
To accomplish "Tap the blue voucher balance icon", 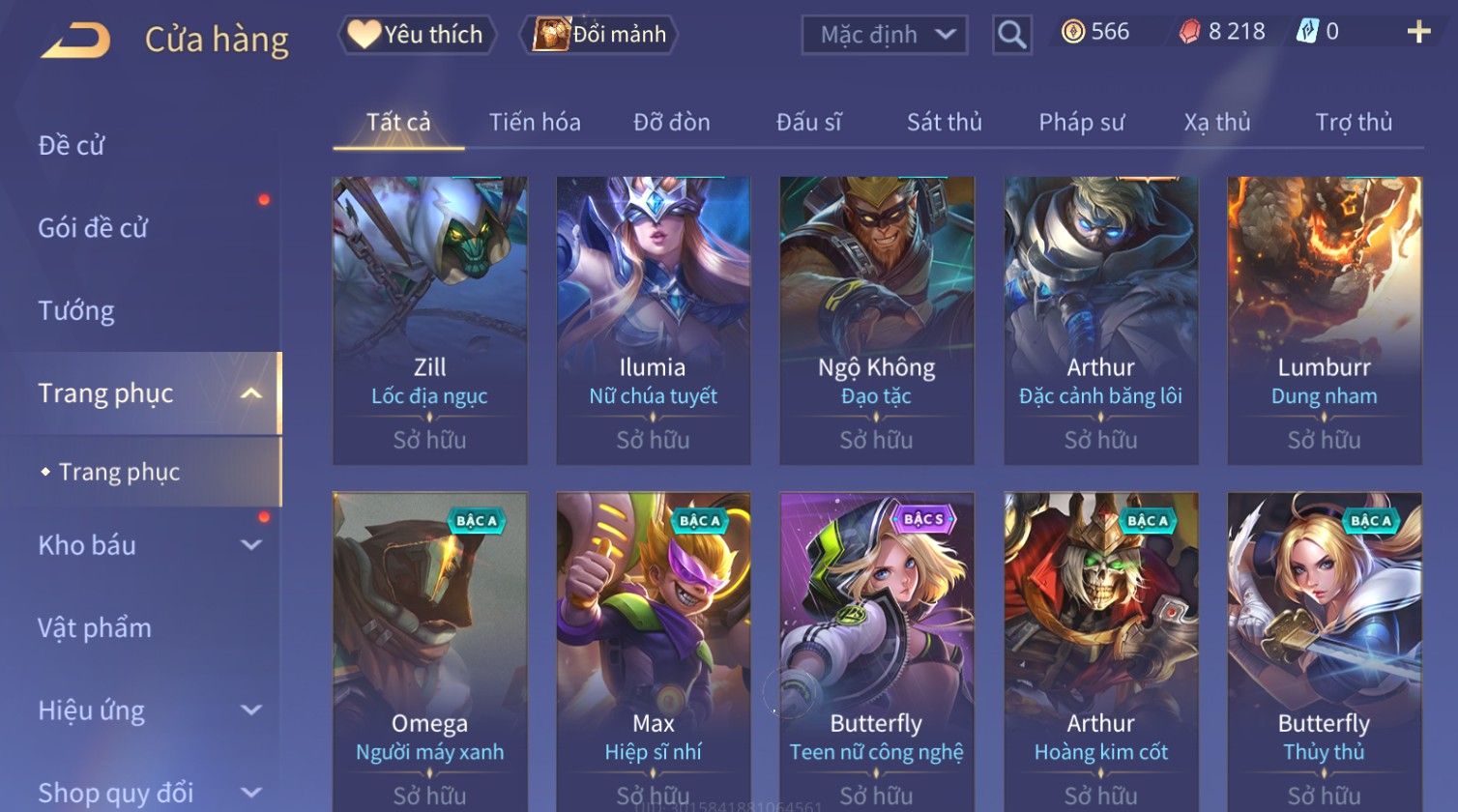I will pyautogui.click(x=1307, y=32).
